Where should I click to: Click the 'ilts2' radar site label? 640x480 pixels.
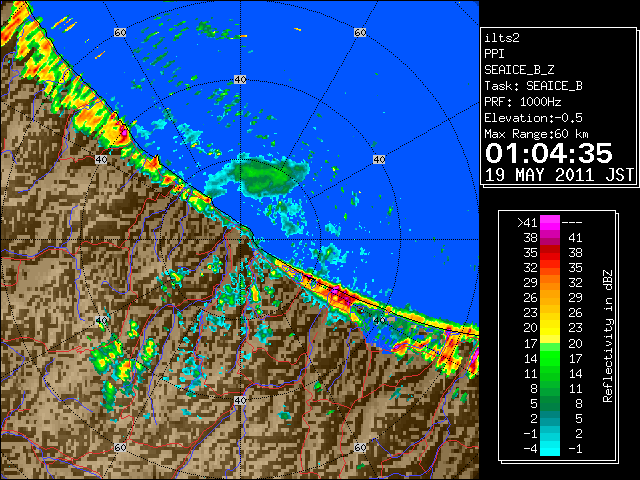tap(502, 38)
